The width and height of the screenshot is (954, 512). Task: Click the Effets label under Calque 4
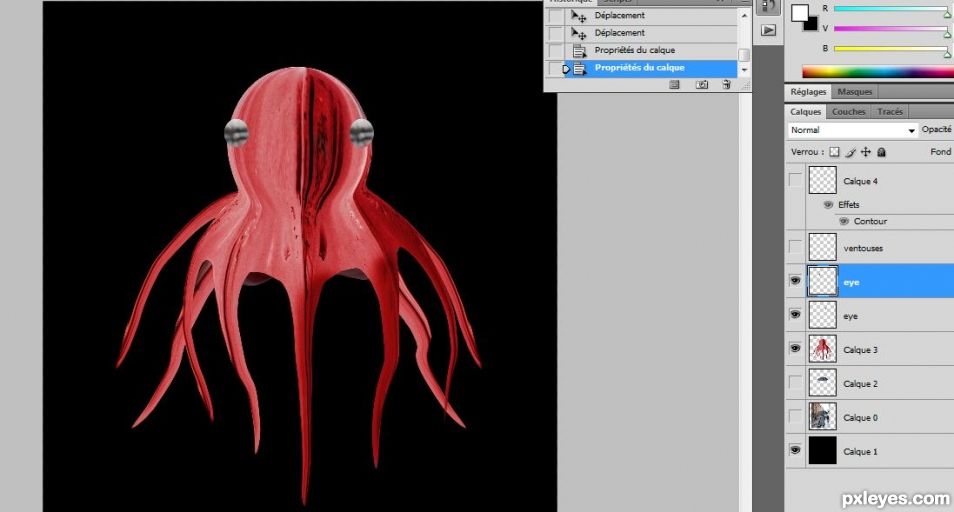point(849,205)
